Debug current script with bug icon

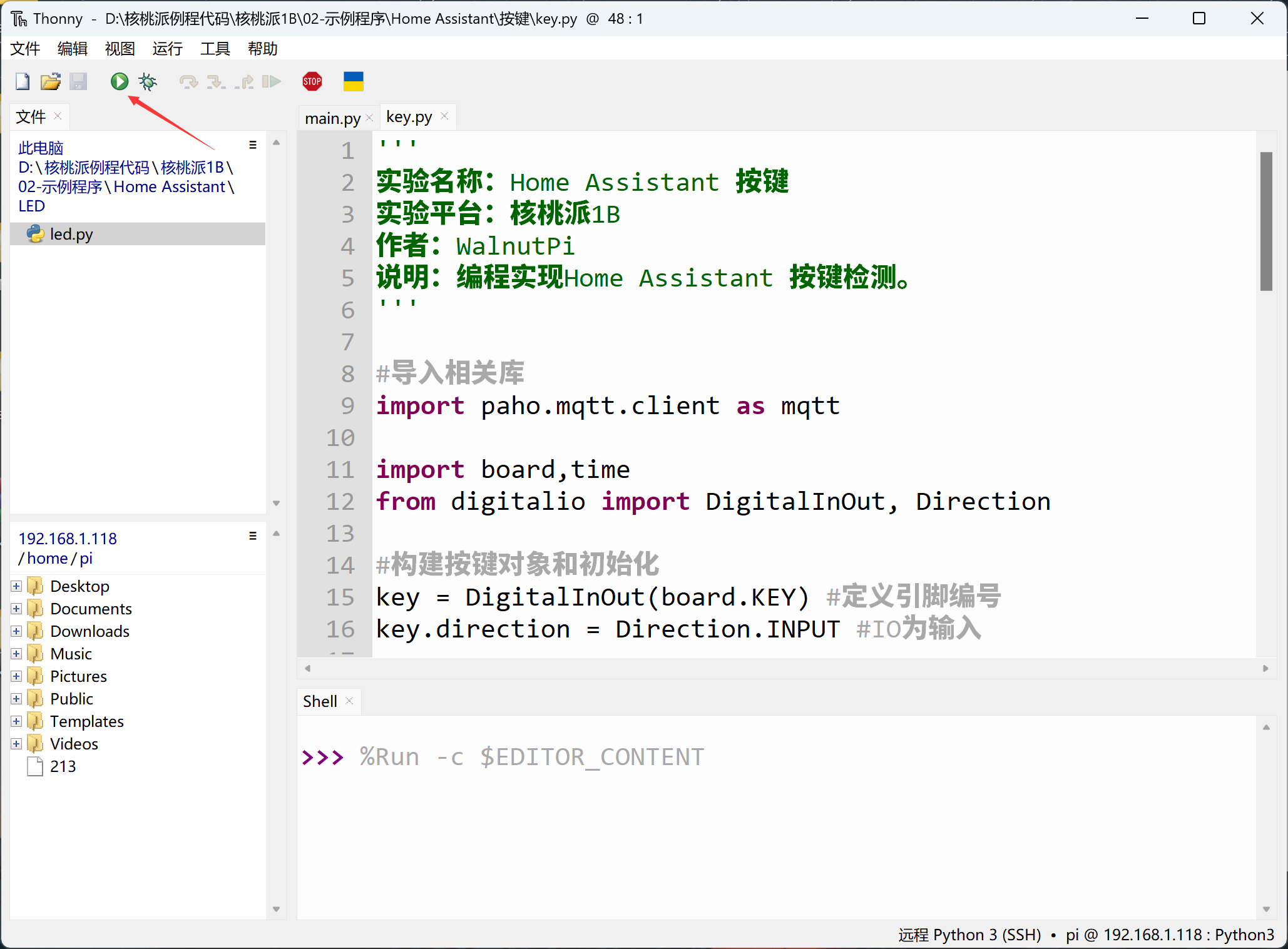click(148, 81)
